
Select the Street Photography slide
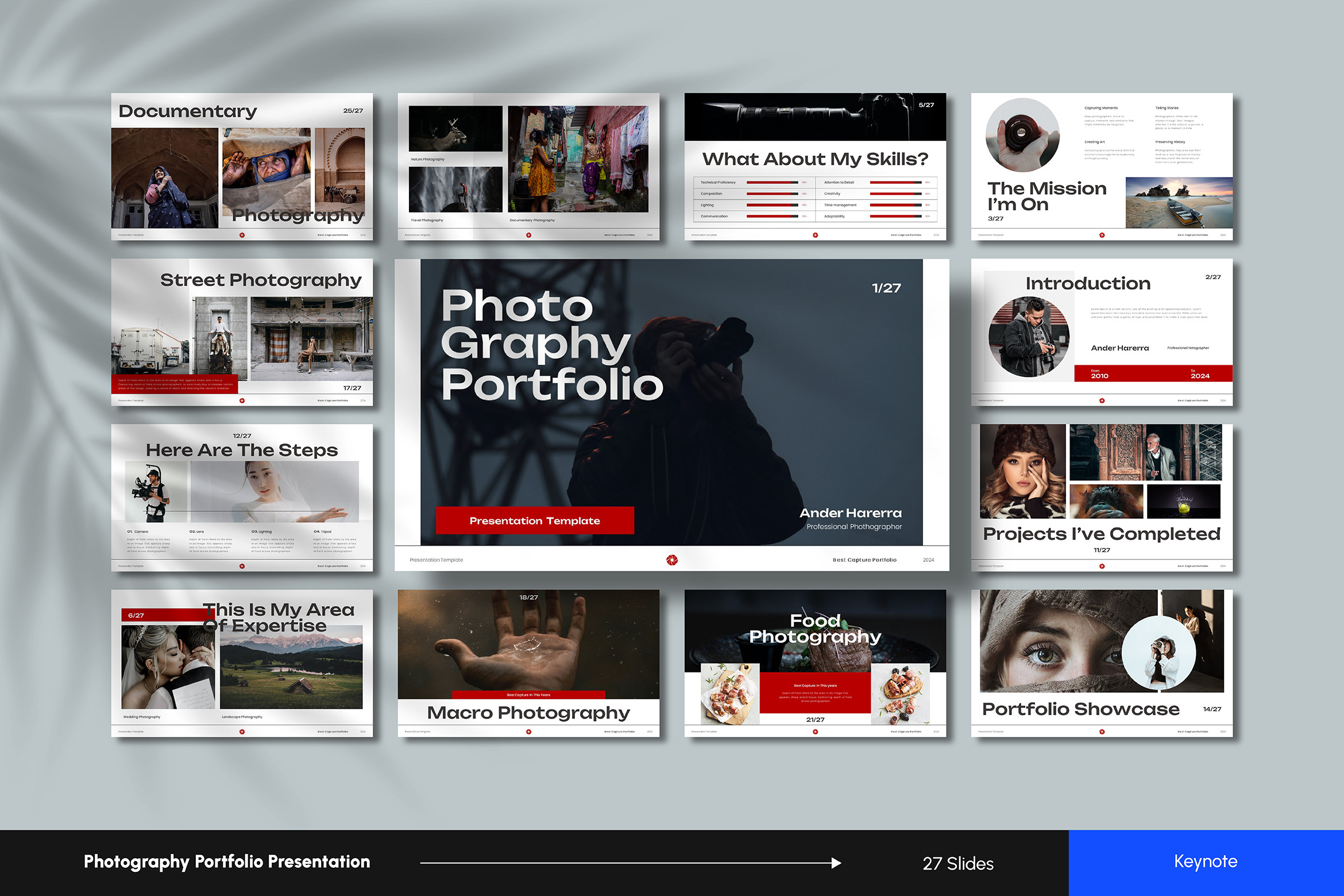tap(242, 332)
